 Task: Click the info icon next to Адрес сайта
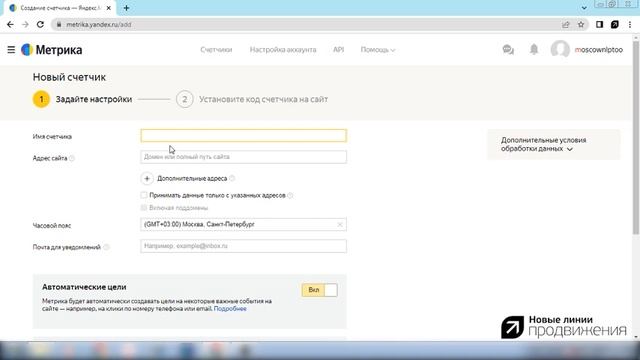[72, 158]
